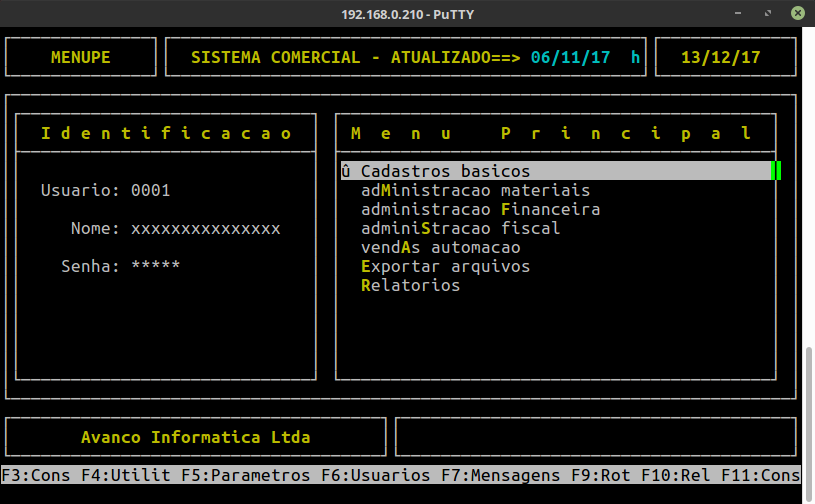Click the Usuario field value 0001
Screen dimensions: 815x504
[151, 190]
